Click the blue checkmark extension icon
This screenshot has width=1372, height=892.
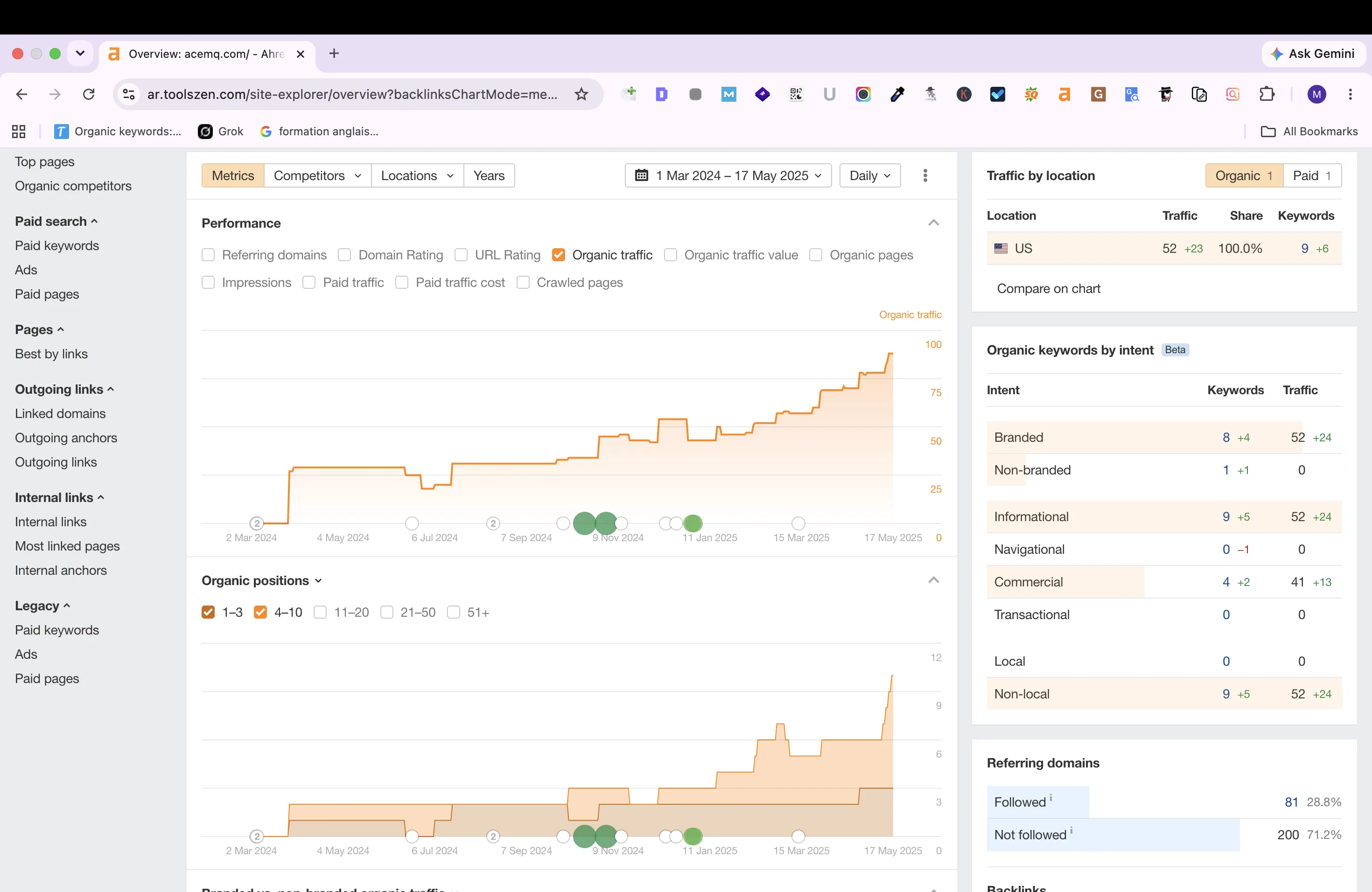(x=997, y=94)
